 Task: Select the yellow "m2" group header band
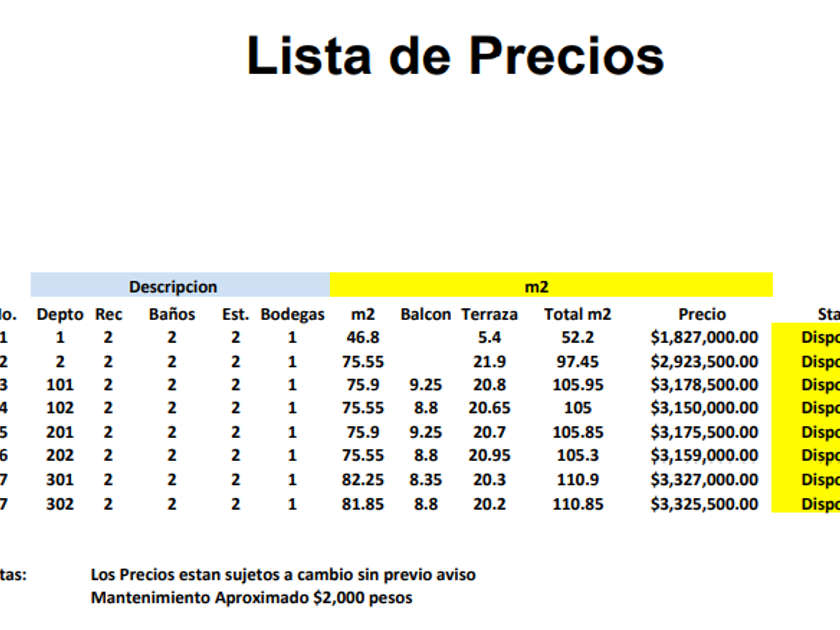coord(550,287)
